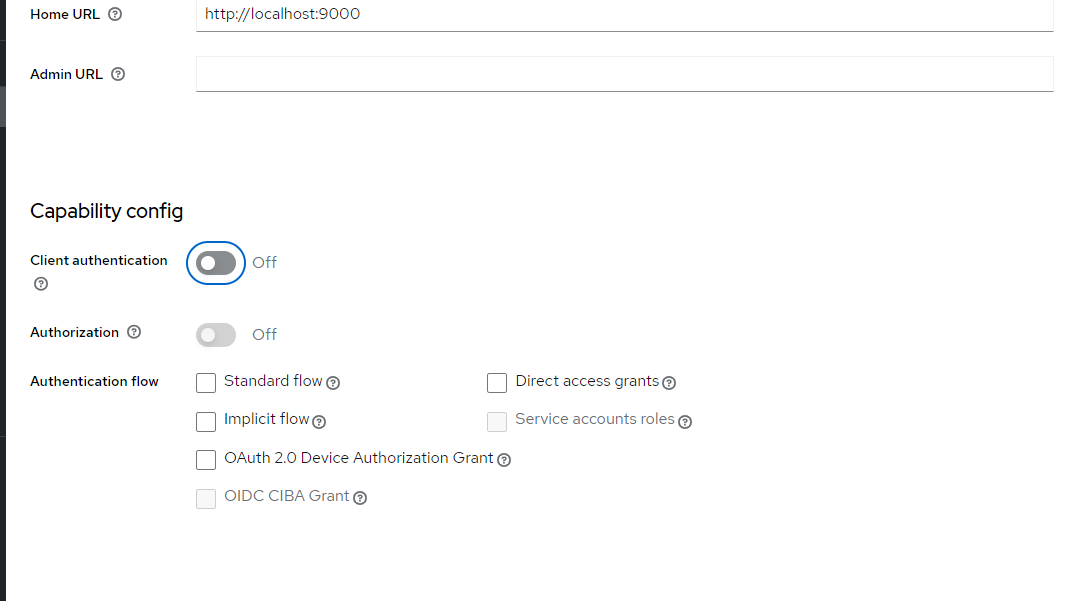1068x601 pixels.
Task: Open the Admin URL help tooltip
Action: [x=118, y=74]
